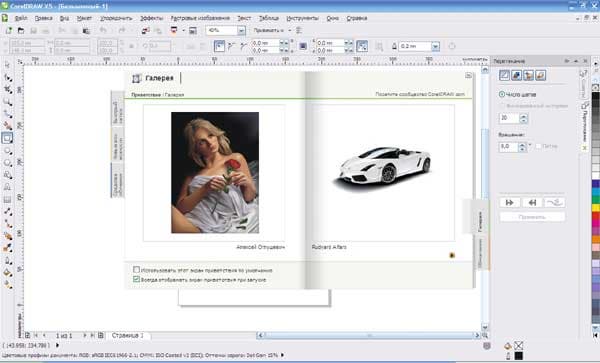
Task: Open the zoom level dropdown
Action: point(241,31)
